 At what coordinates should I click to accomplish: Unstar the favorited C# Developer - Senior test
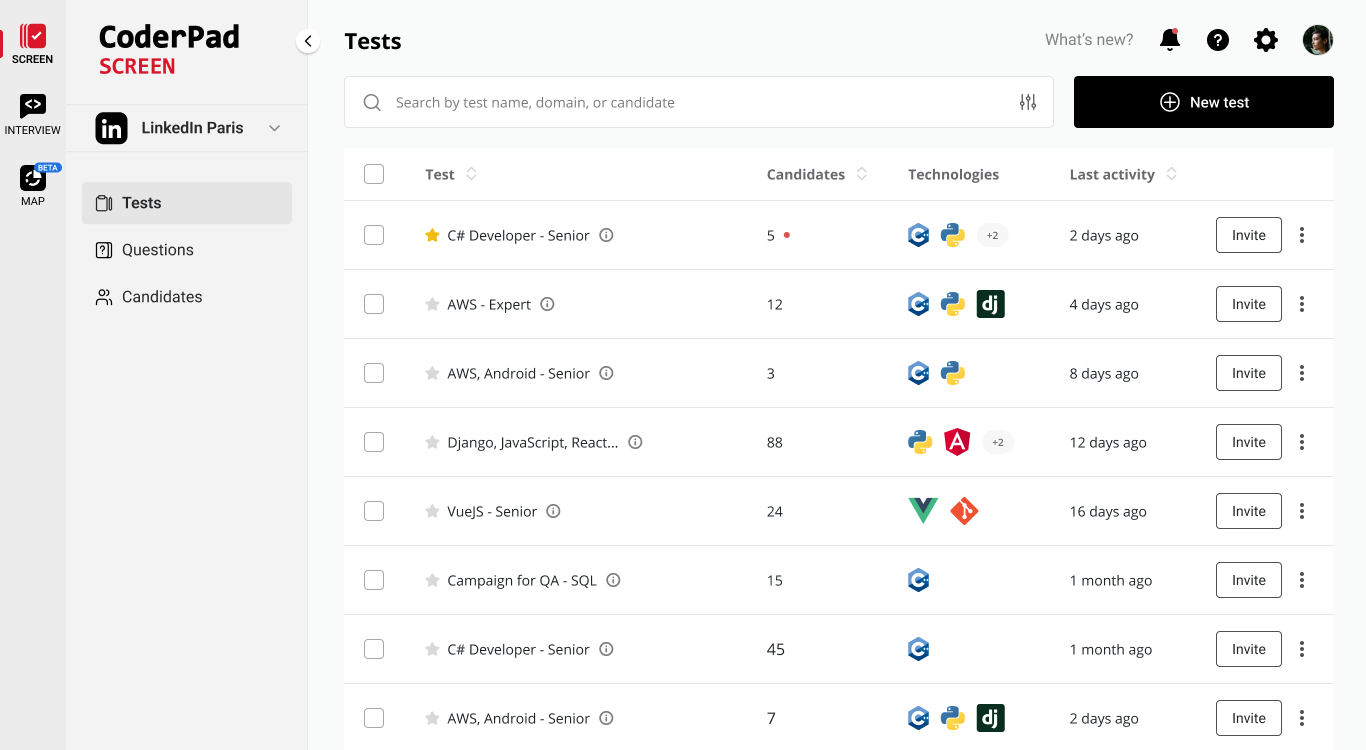432,236
